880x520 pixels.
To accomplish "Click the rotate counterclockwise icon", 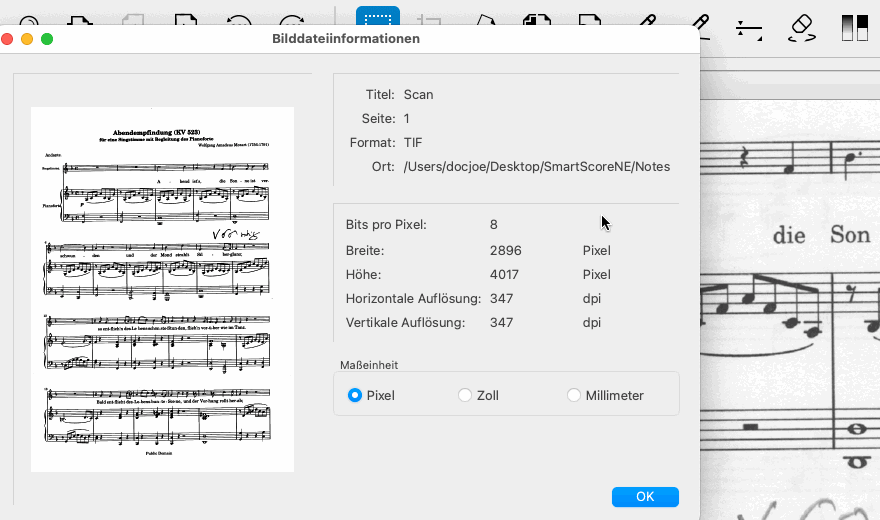I will tap(239, 21).
